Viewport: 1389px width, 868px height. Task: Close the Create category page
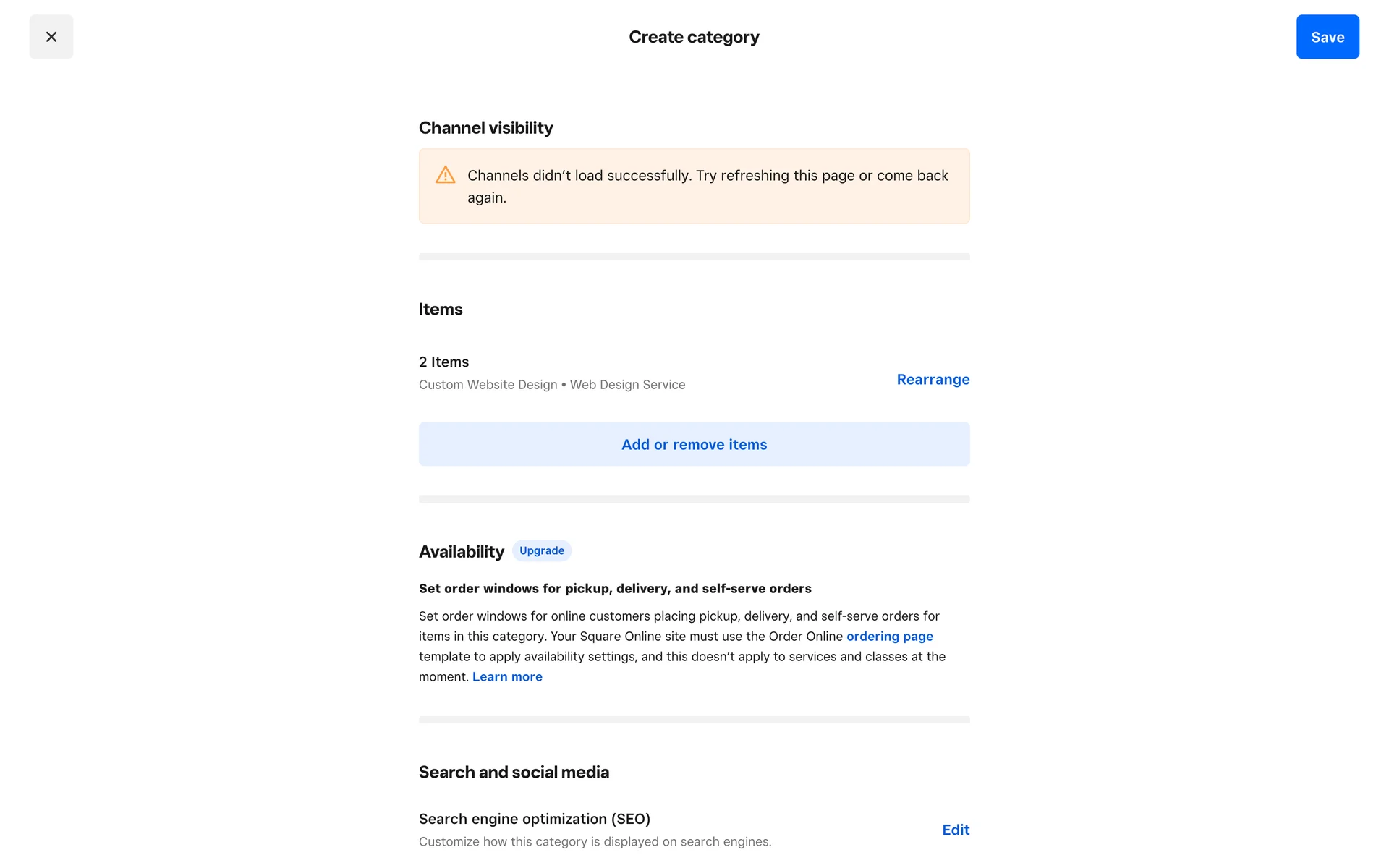pos(51,37)
